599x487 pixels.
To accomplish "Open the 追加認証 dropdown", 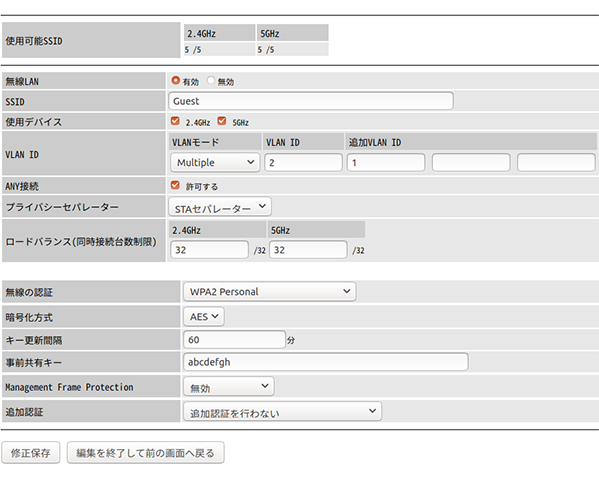I will [283, 411].
